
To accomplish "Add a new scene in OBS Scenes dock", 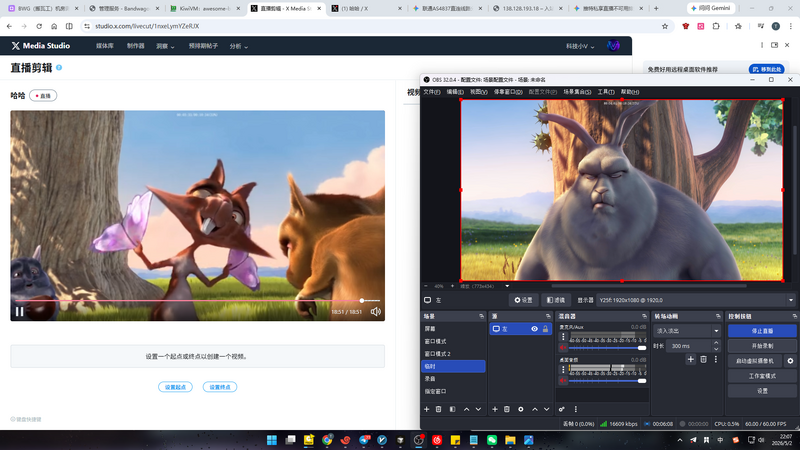I will [x=427, y=409].
